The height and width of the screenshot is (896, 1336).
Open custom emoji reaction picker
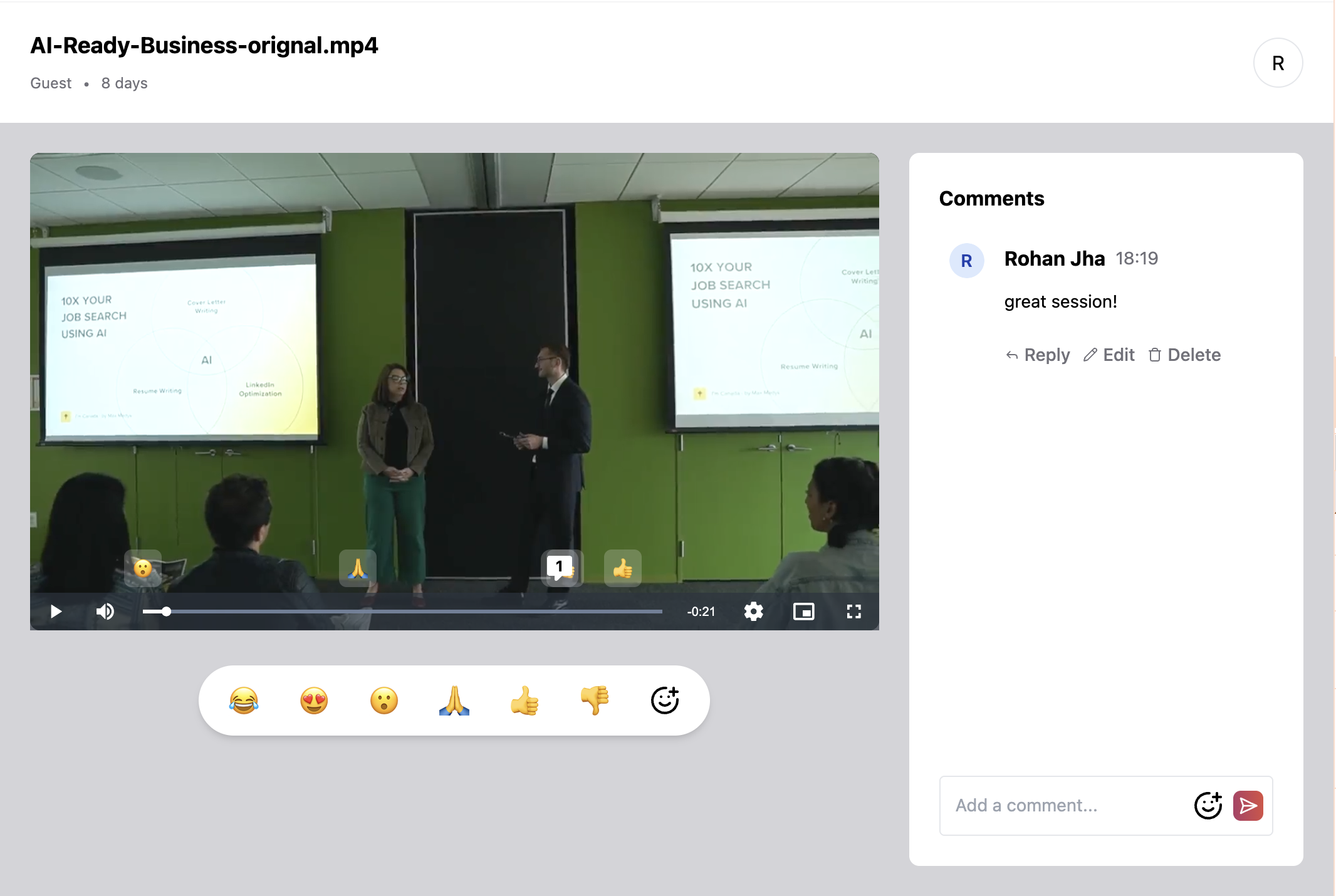click(x=665, y=701)
